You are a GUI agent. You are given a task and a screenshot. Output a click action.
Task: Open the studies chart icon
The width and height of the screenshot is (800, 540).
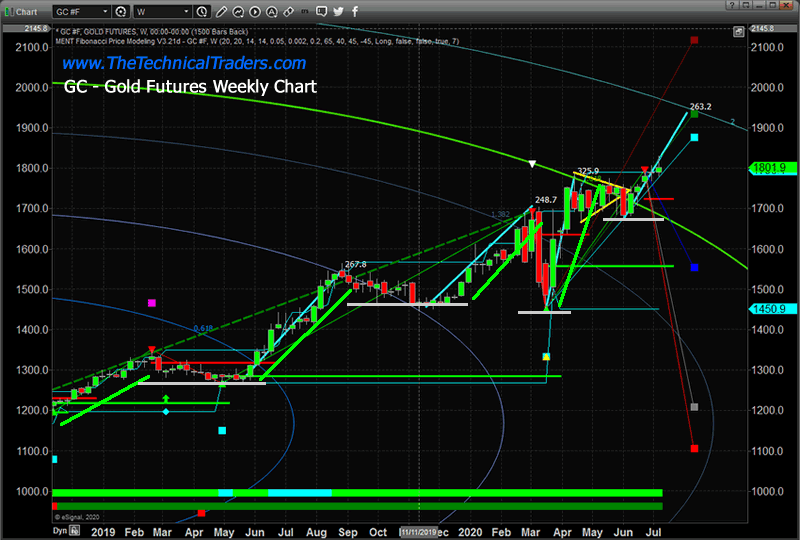pyautogui.click(x=238, y=11)
